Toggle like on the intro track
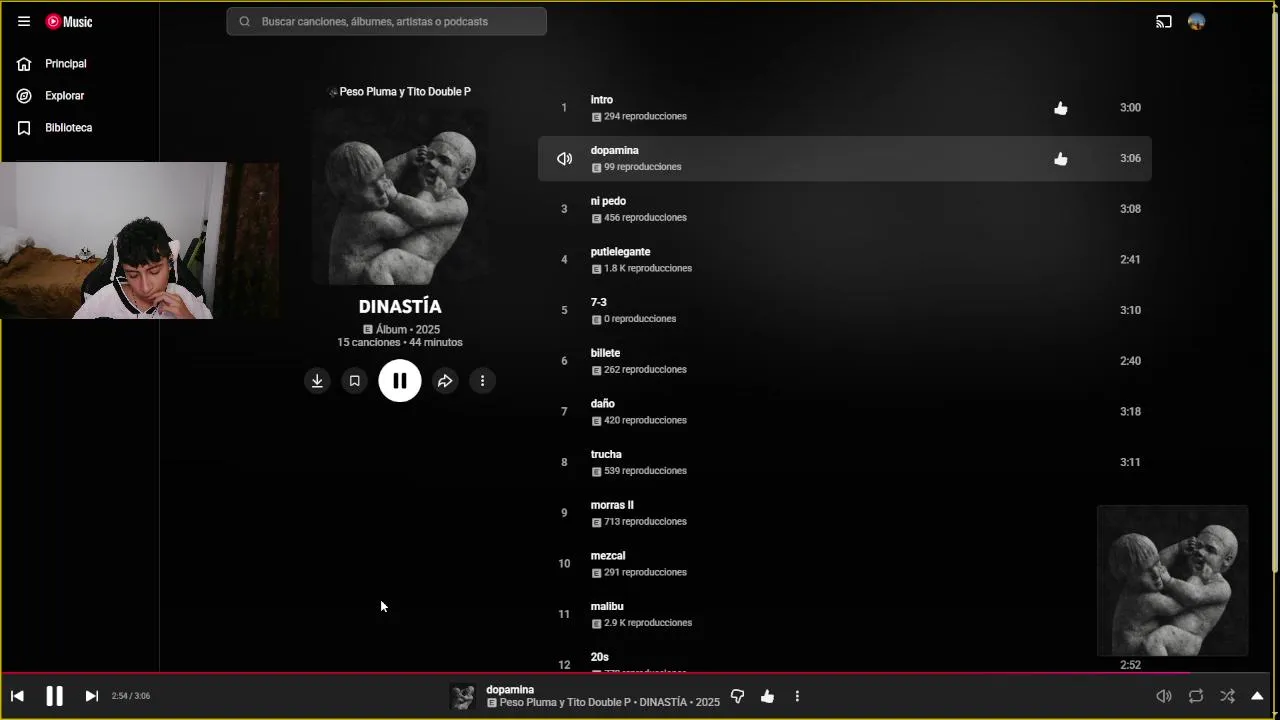 click(1061, 108)
